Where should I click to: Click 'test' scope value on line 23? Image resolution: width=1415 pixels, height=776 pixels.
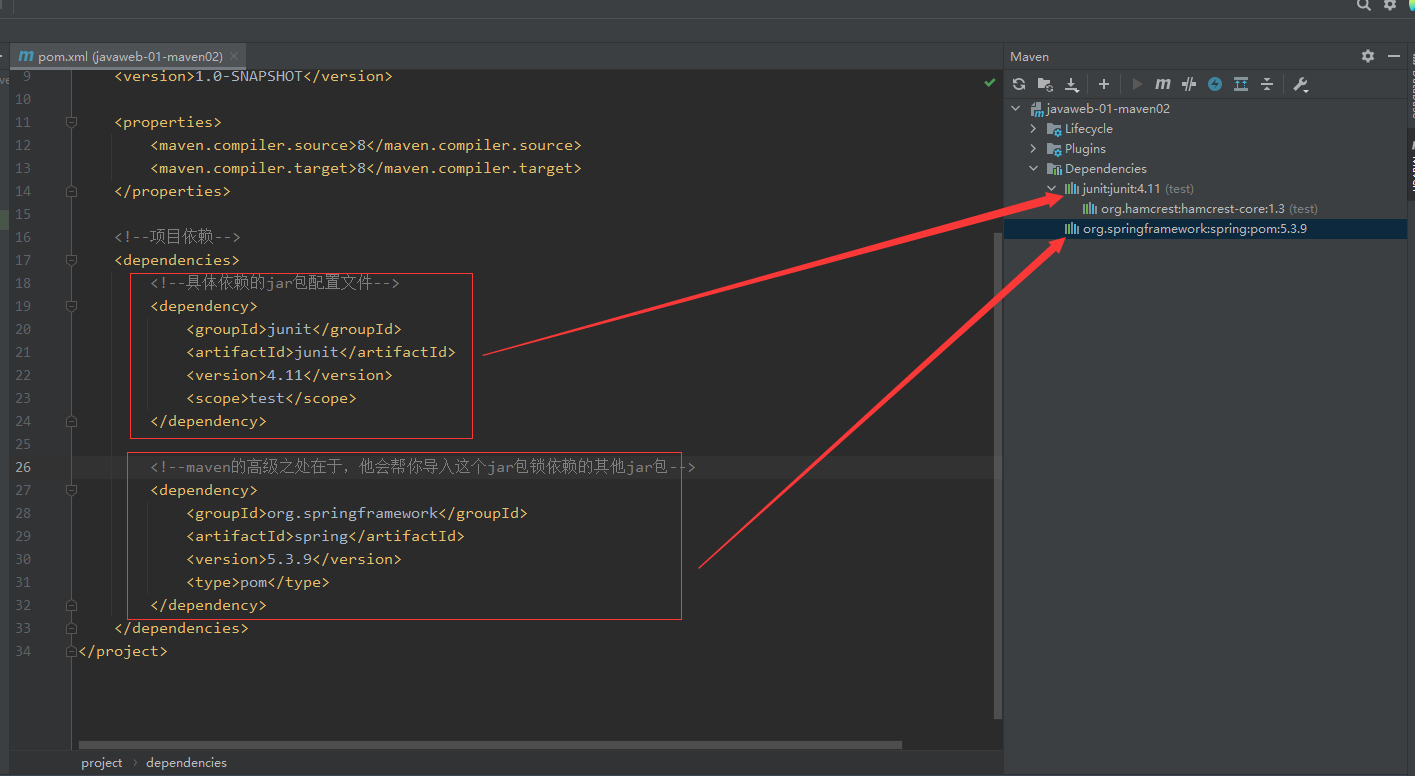click(267, 398)
